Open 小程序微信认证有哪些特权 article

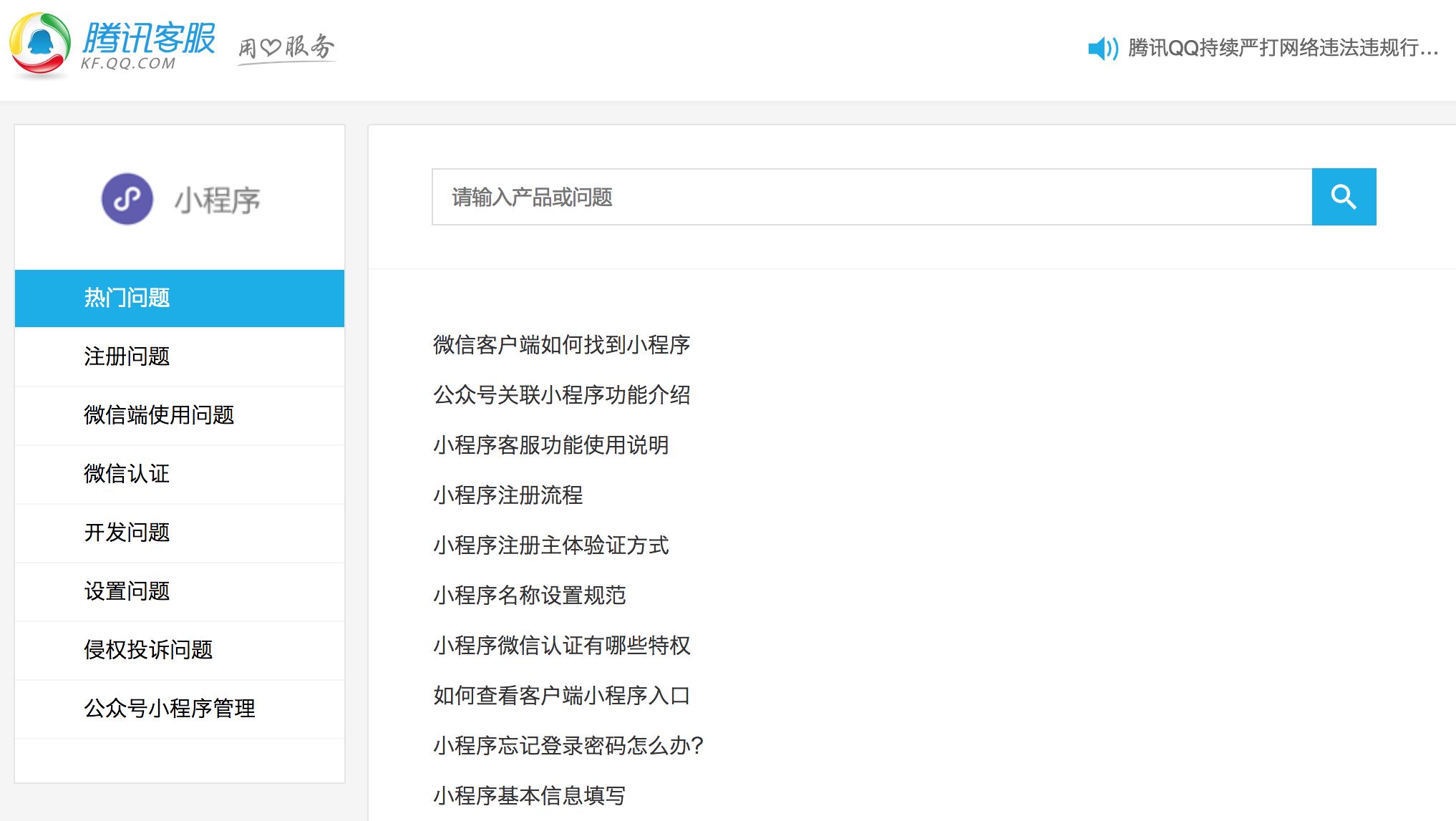562,645
